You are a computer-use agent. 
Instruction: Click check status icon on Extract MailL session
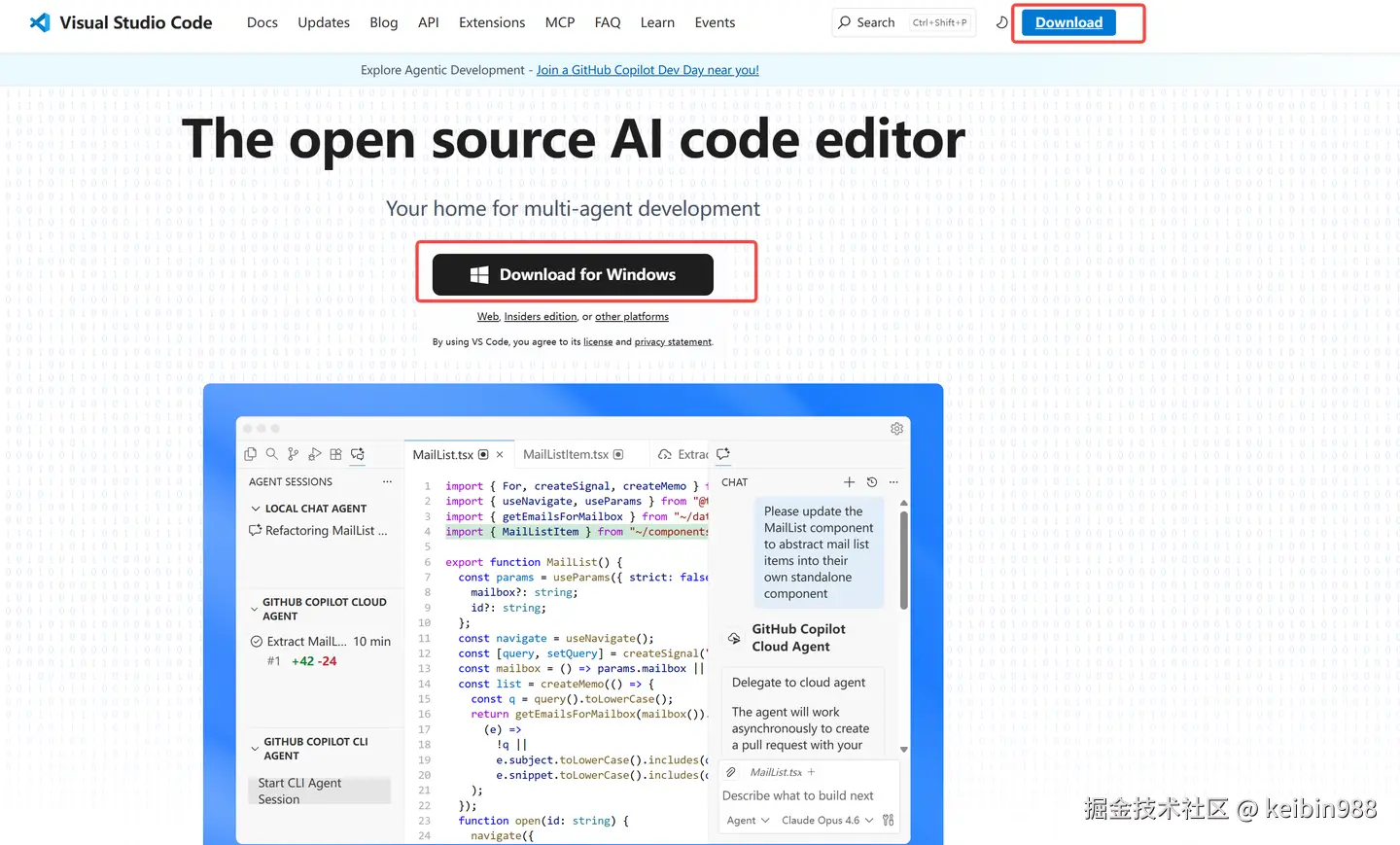click(x=257, y=642)
